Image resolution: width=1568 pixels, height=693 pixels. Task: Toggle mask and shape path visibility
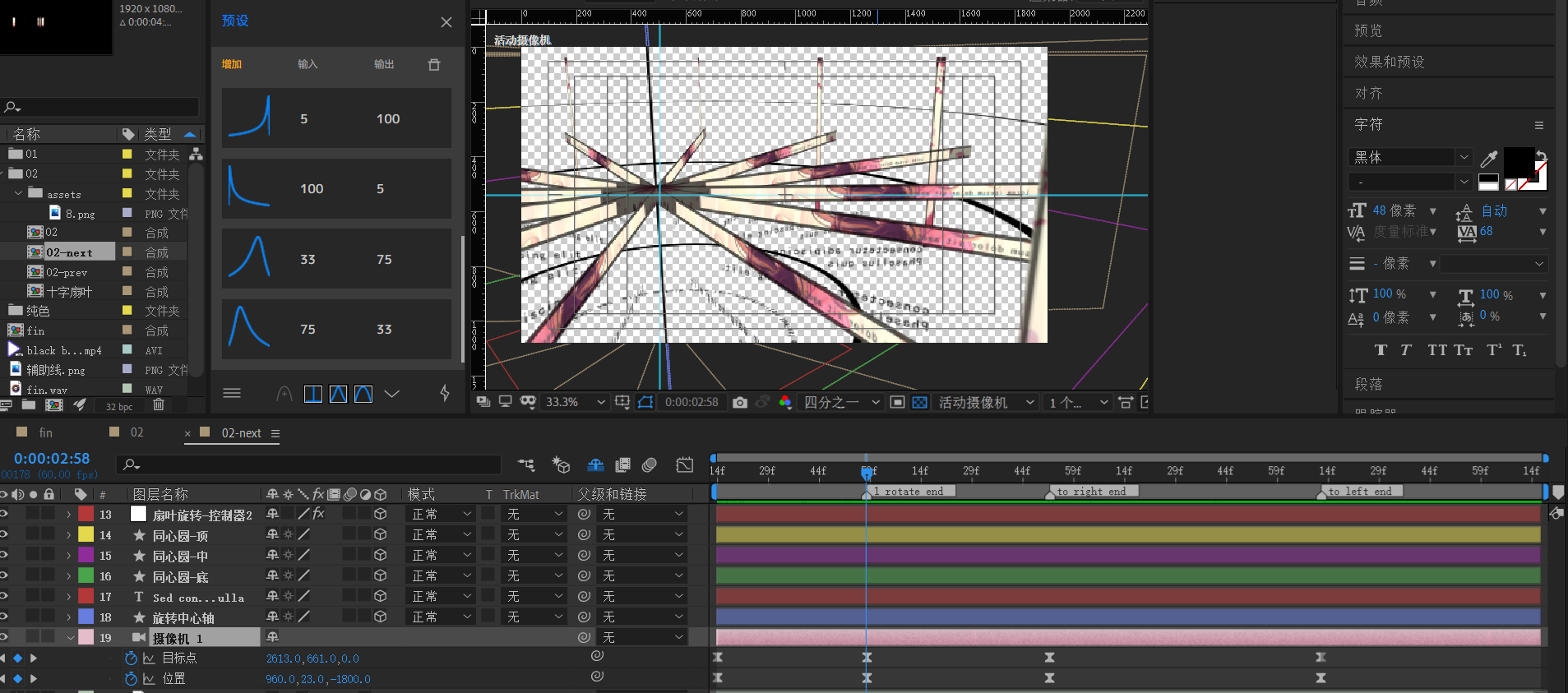tap(645, 402)
